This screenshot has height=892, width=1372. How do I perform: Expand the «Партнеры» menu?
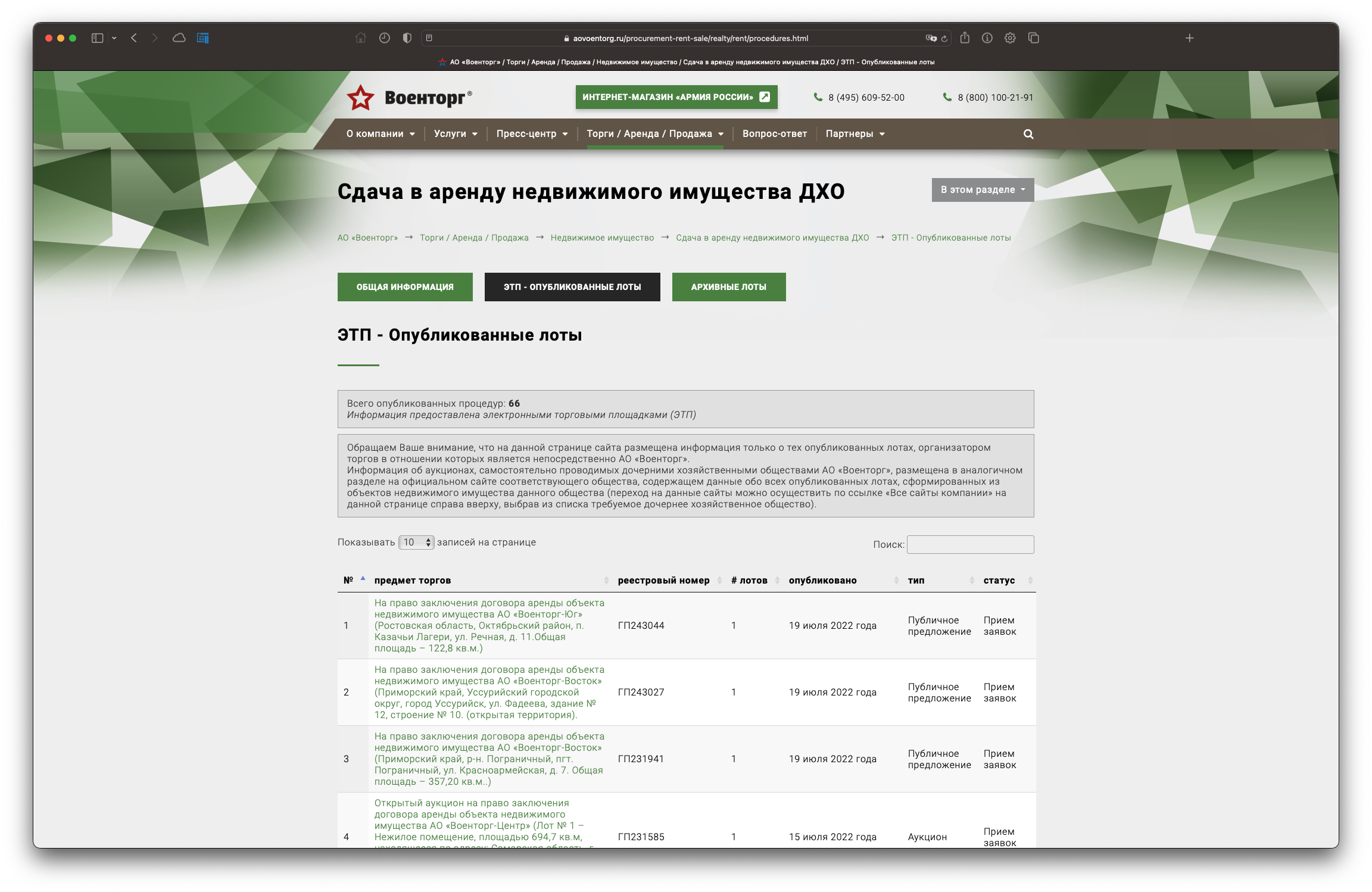tap(855, 134)
